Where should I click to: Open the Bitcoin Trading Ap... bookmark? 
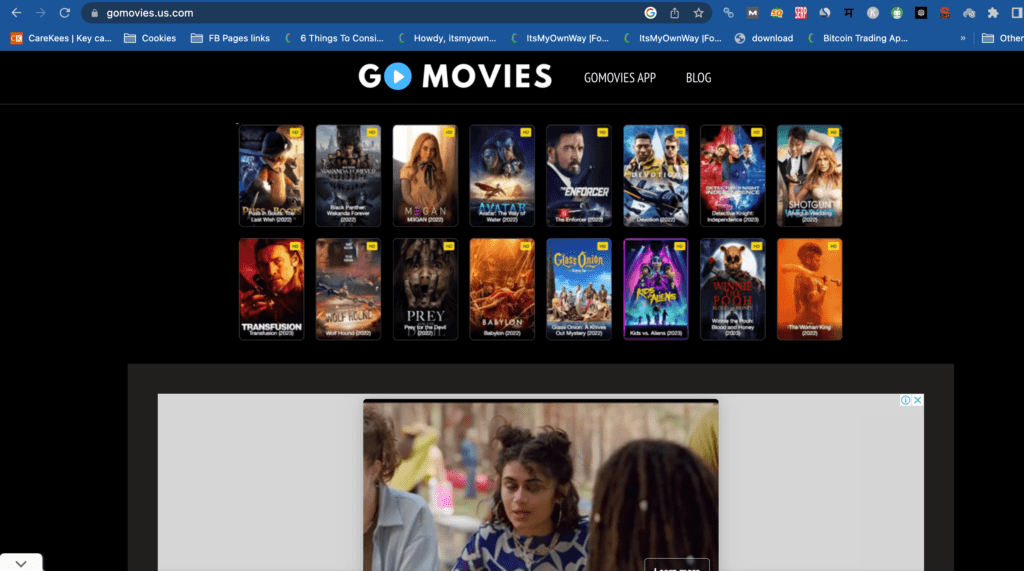857,38
